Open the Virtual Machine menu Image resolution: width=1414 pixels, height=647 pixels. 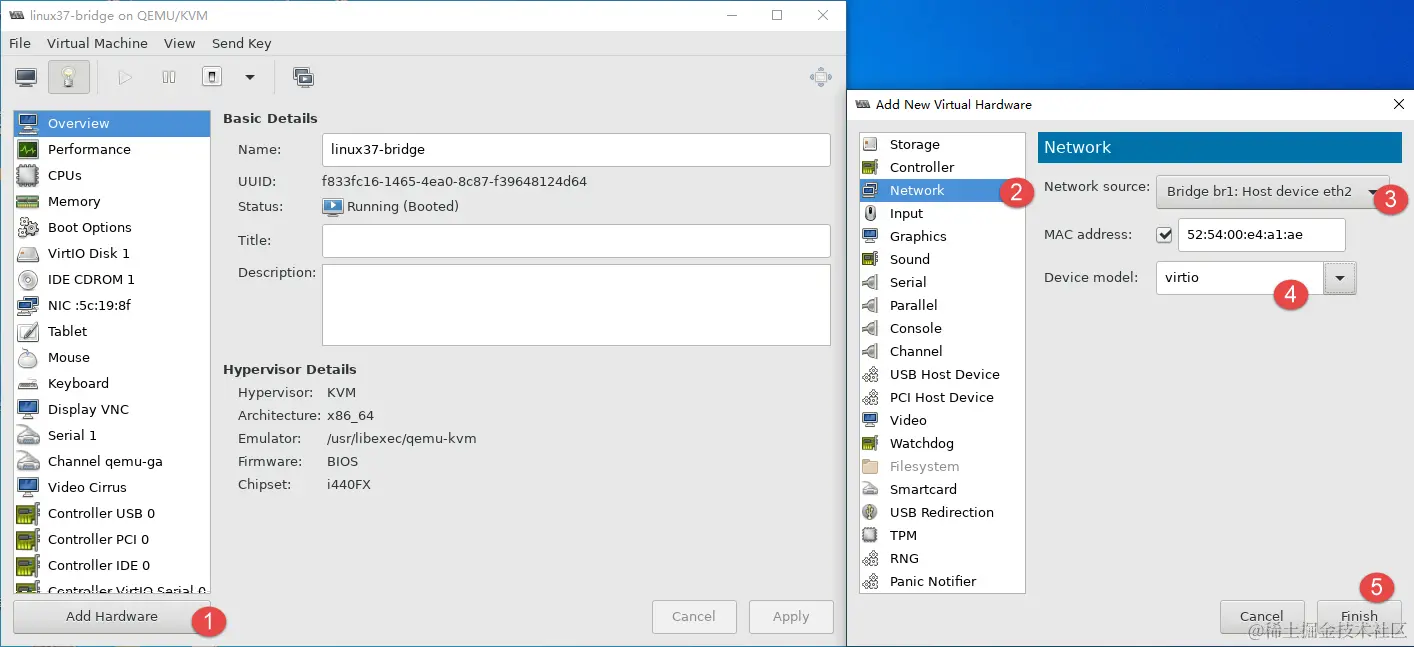[97, 43]
